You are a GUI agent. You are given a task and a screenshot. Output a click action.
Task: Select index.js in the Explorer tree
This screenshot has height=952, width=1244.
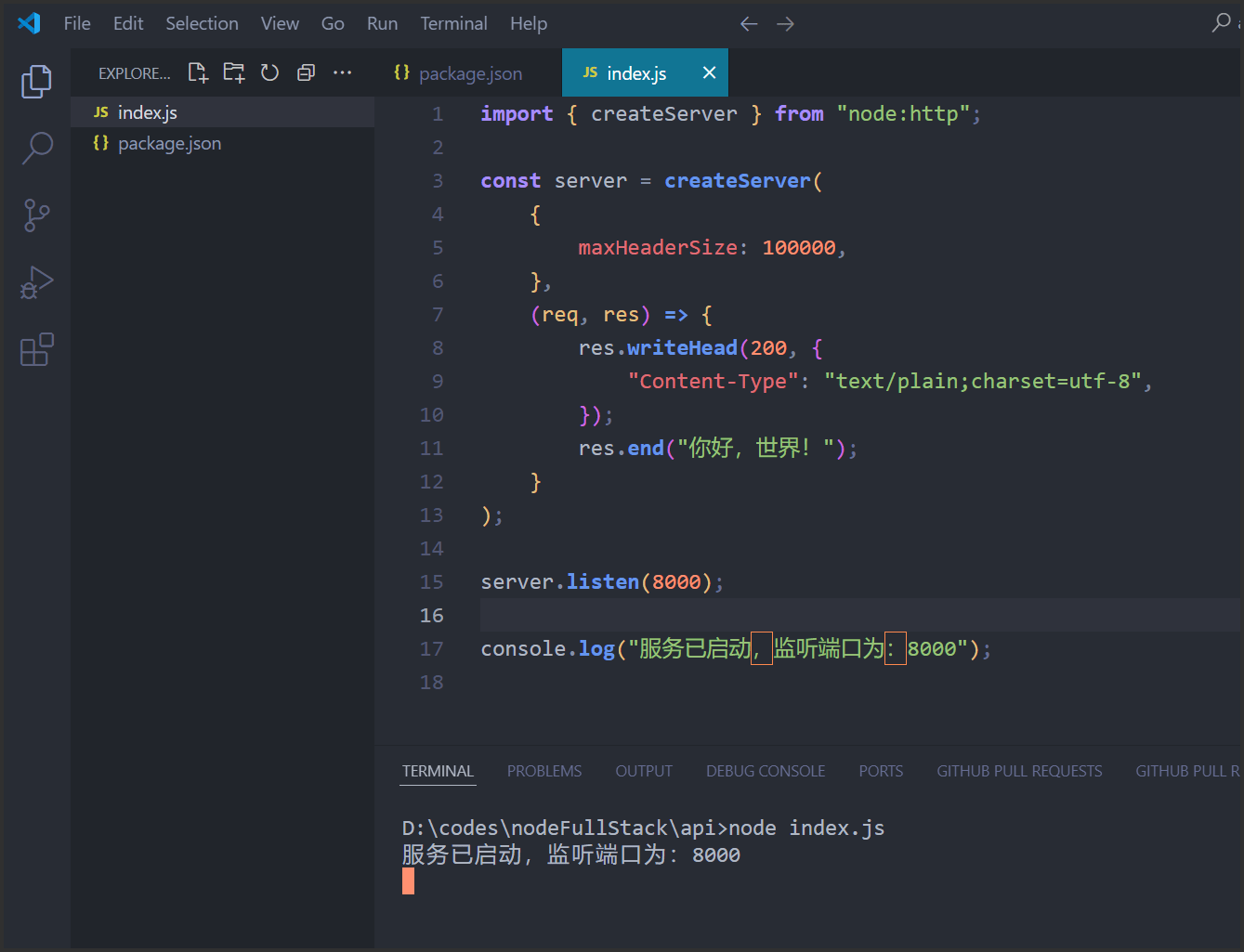pyautogui.click(x=223, y=112)
